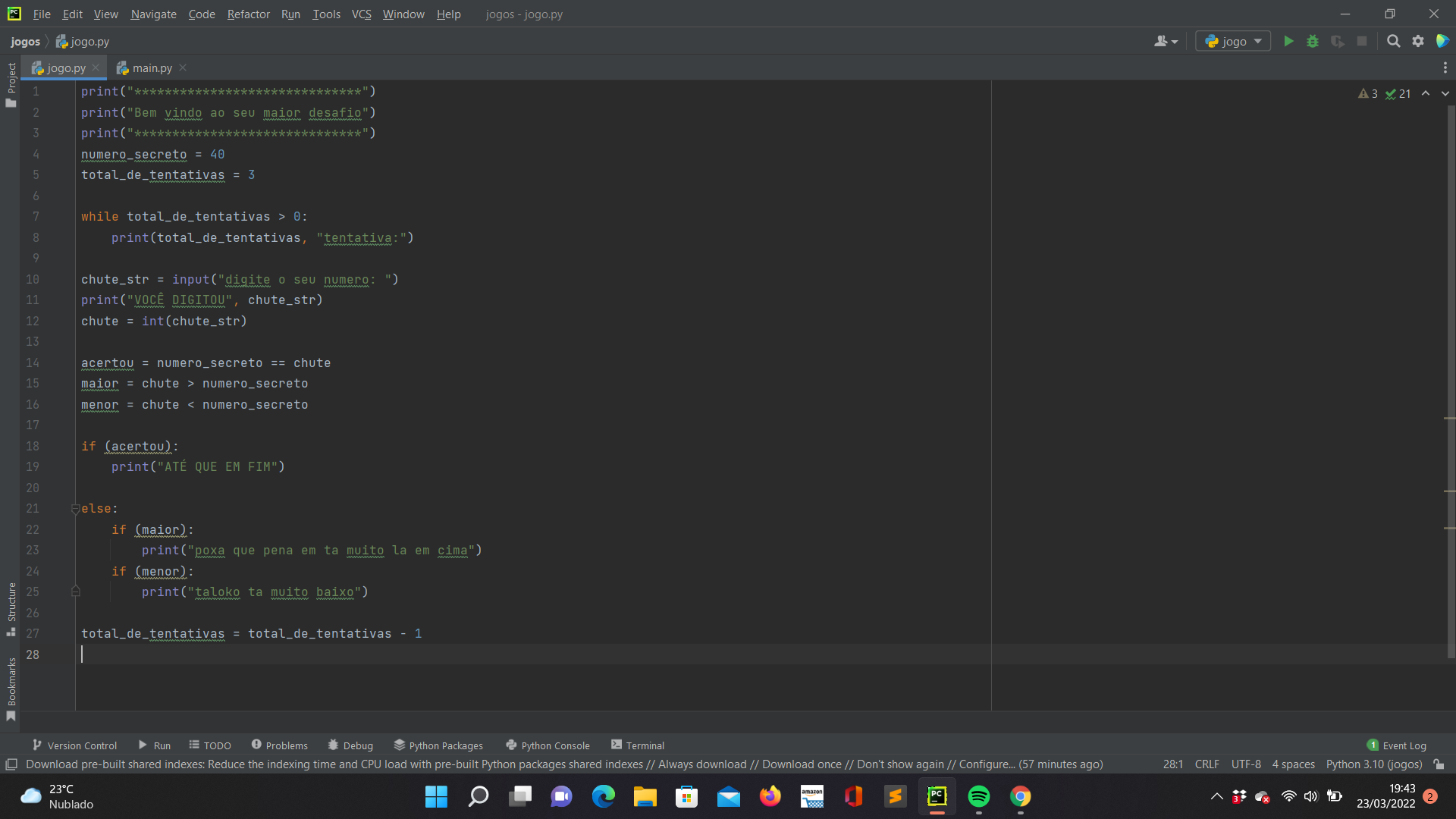Viewport: 1456px width, 819px height.
Task: Open IDE settings gear icon
Action: (1418, 42)
